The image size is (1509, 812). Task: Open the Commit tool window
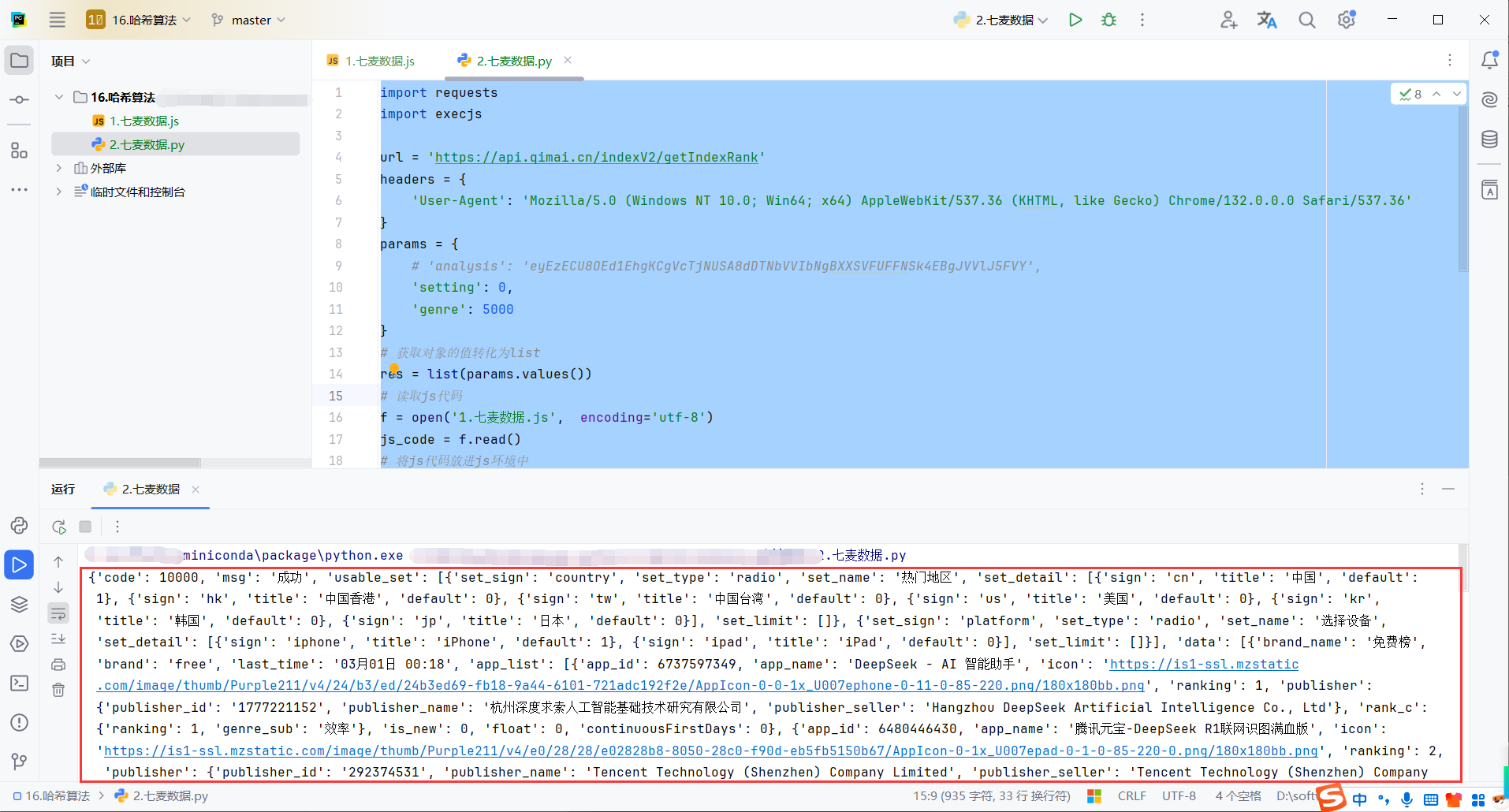(x=19, y=100)
